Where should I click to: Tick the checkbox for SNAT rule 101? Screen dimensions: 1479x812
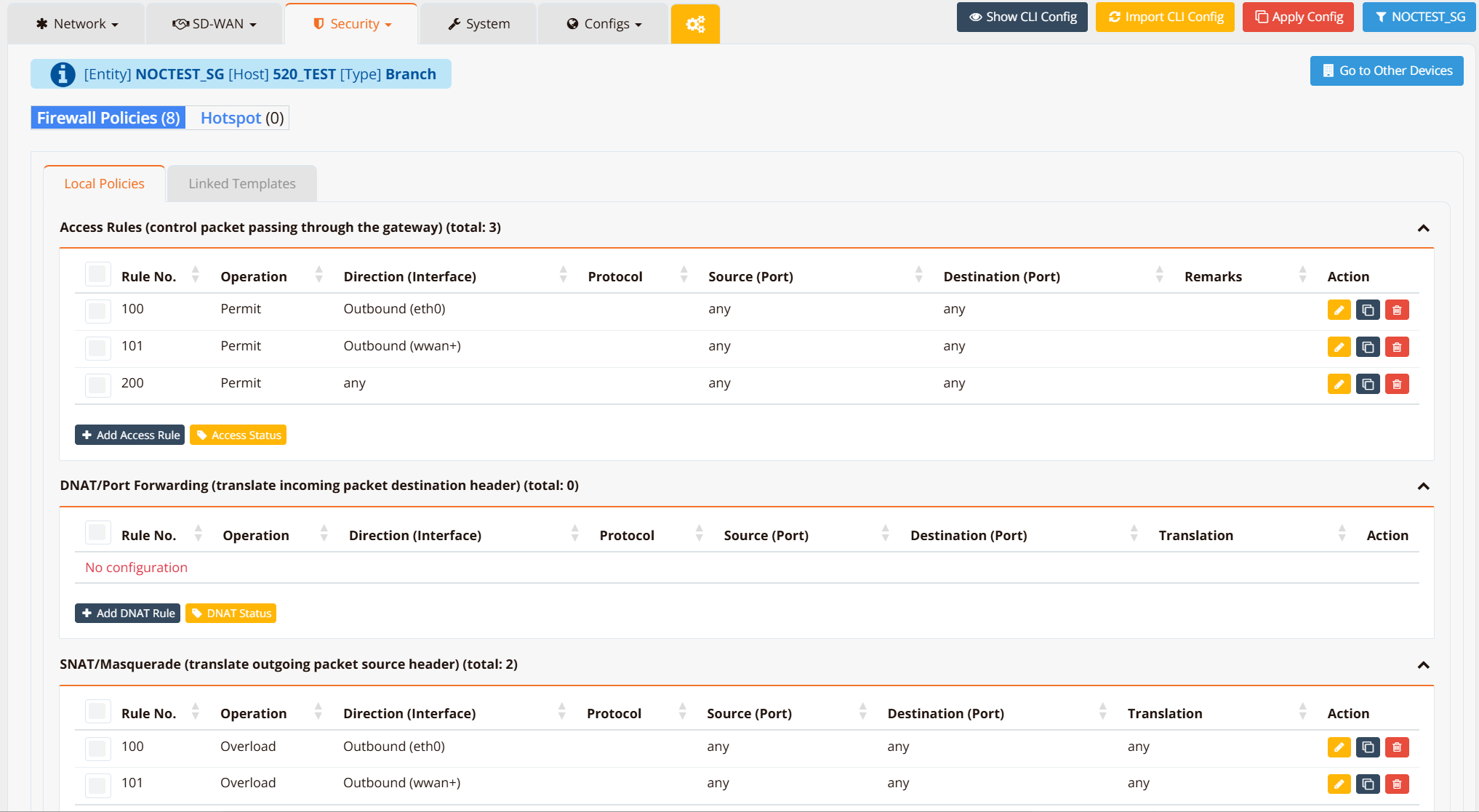point(97,784)
